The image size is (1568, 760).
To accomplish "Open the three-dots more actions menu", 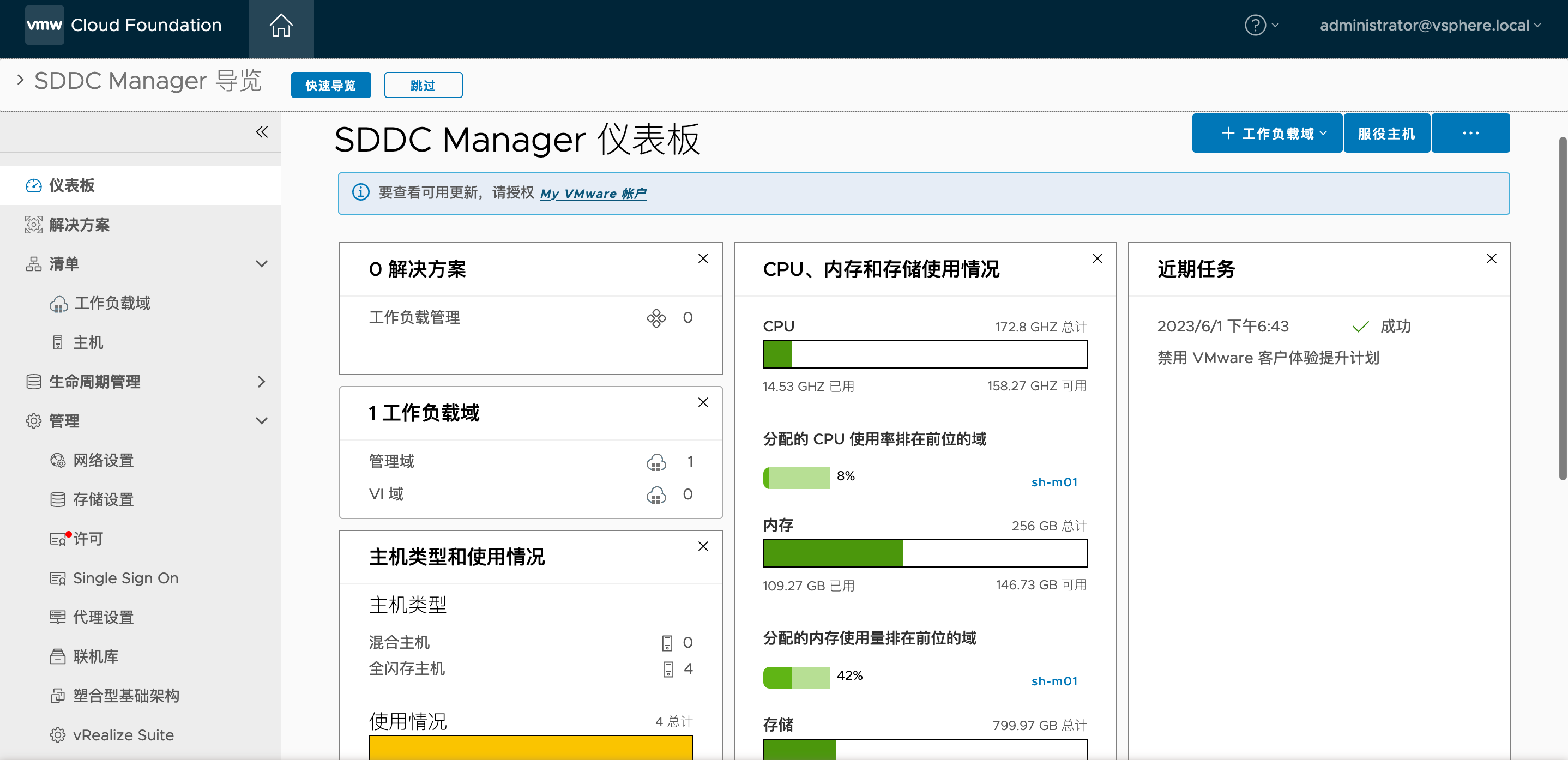I will pos(1470,132).
